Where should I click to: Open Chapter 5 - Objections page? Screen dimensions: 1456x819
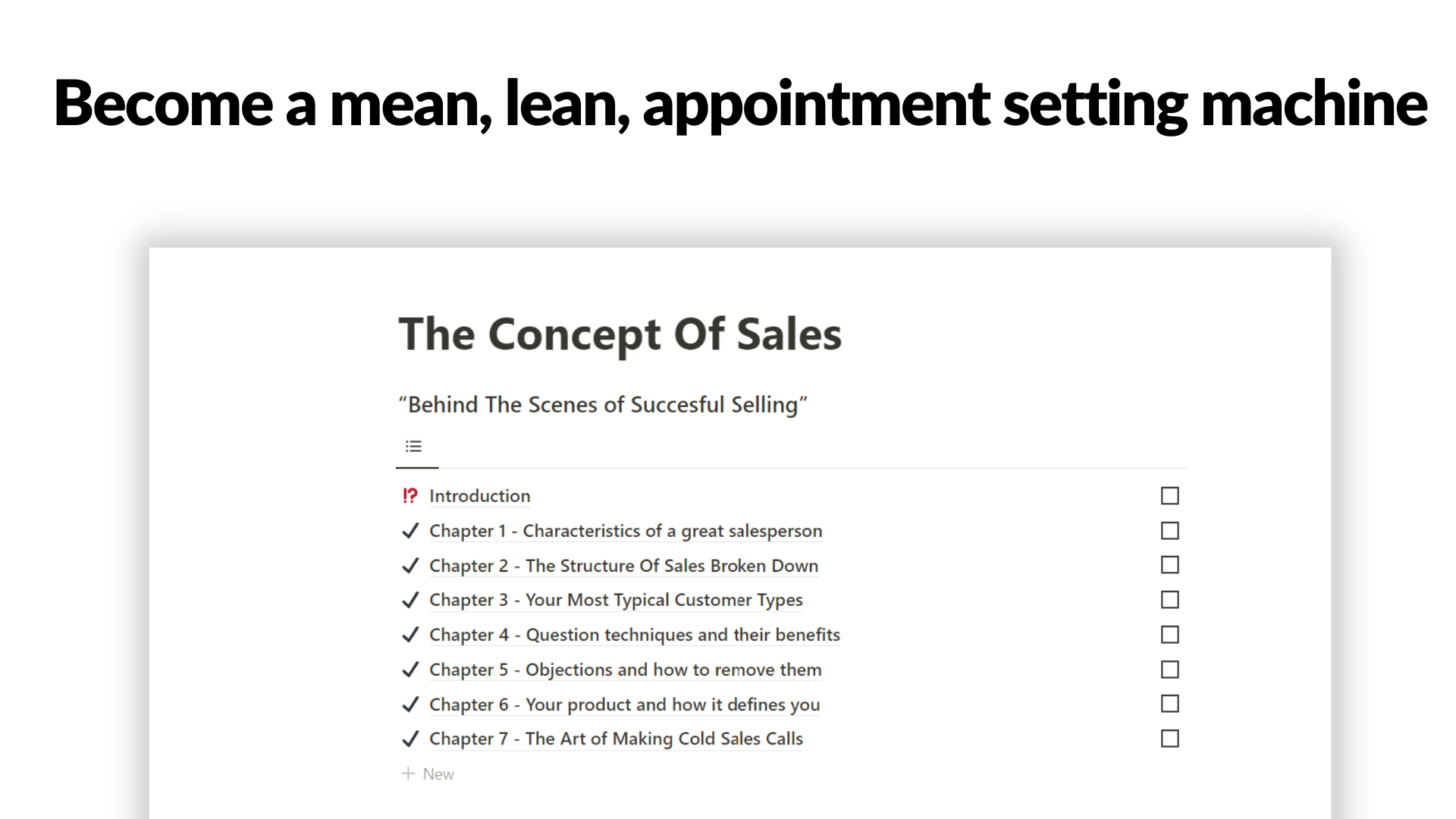625,670
